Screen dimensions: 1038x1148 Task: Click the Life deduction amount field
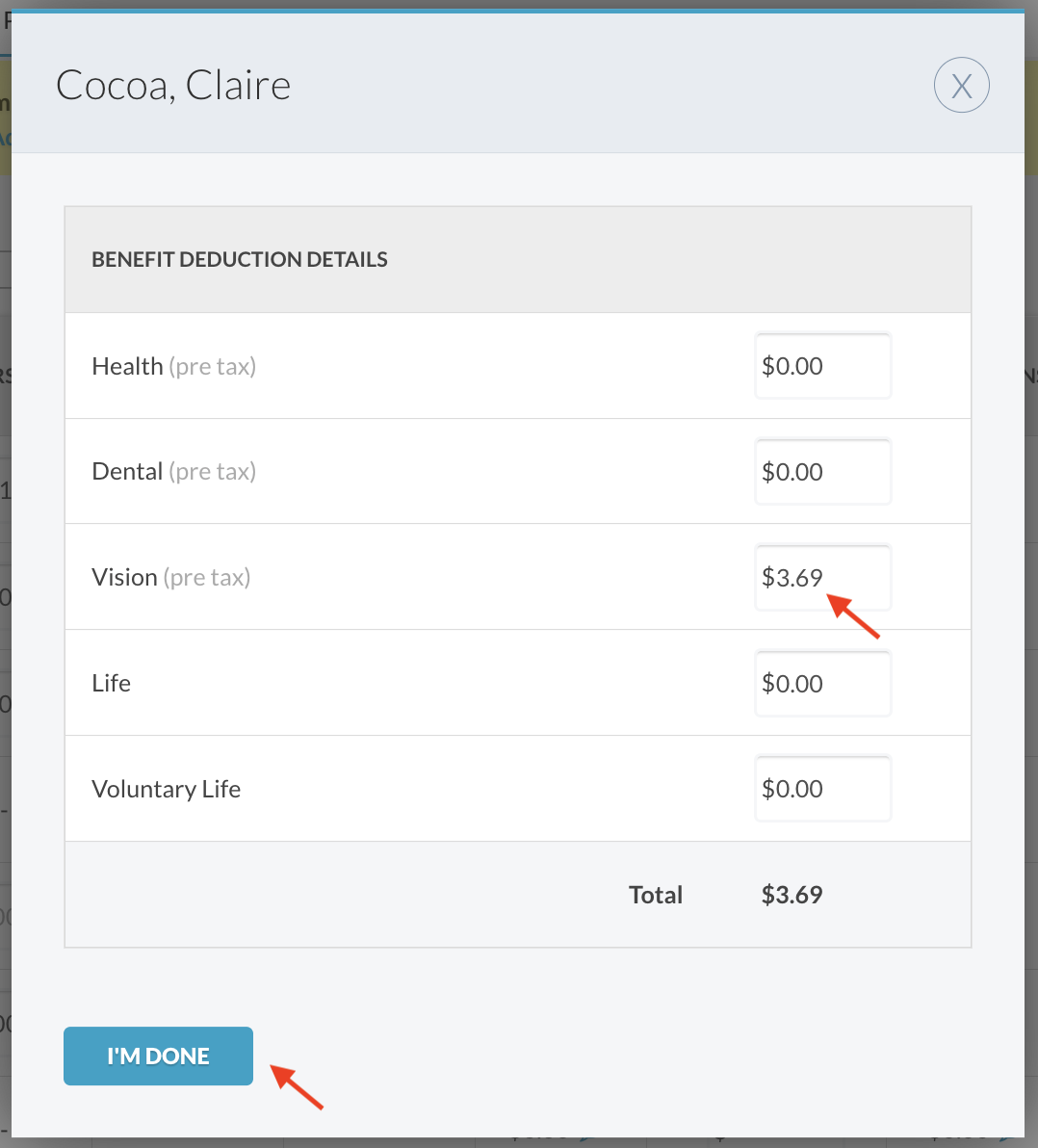coord(822,684)
